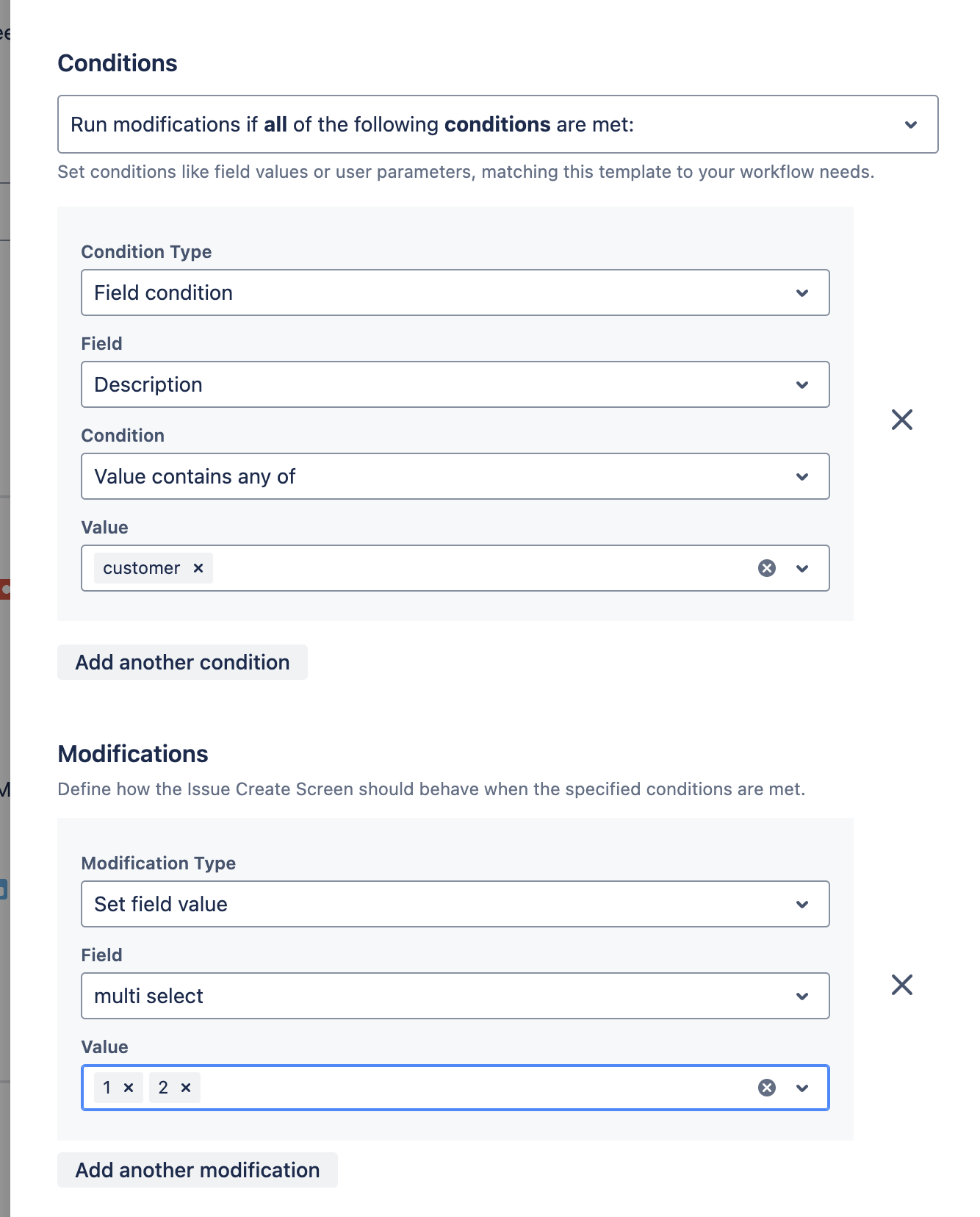Expand the modification Value dropdown chevron
The height and width of the screenshot is (1217, 980).
(803, 1088)
